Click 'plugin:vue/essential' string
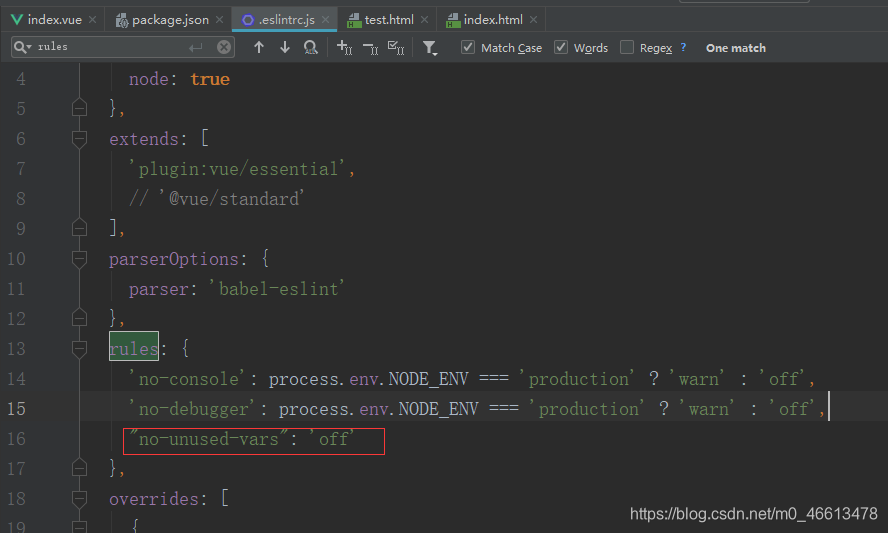The height and width of the screenshot is (533, 888). point(237,169)
